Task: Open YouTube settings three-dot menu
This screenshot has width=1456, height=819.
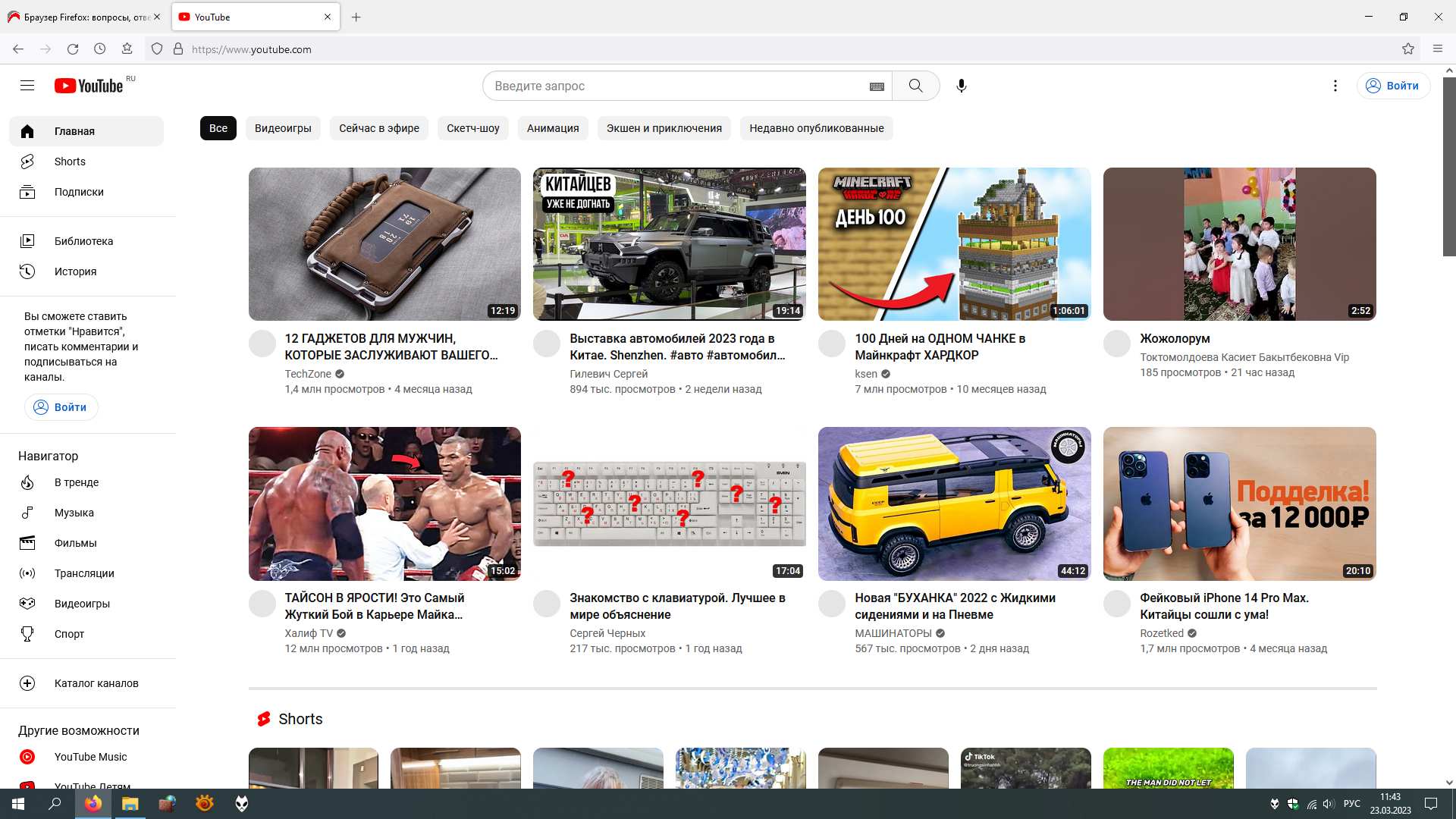Action: point(1335,86)
